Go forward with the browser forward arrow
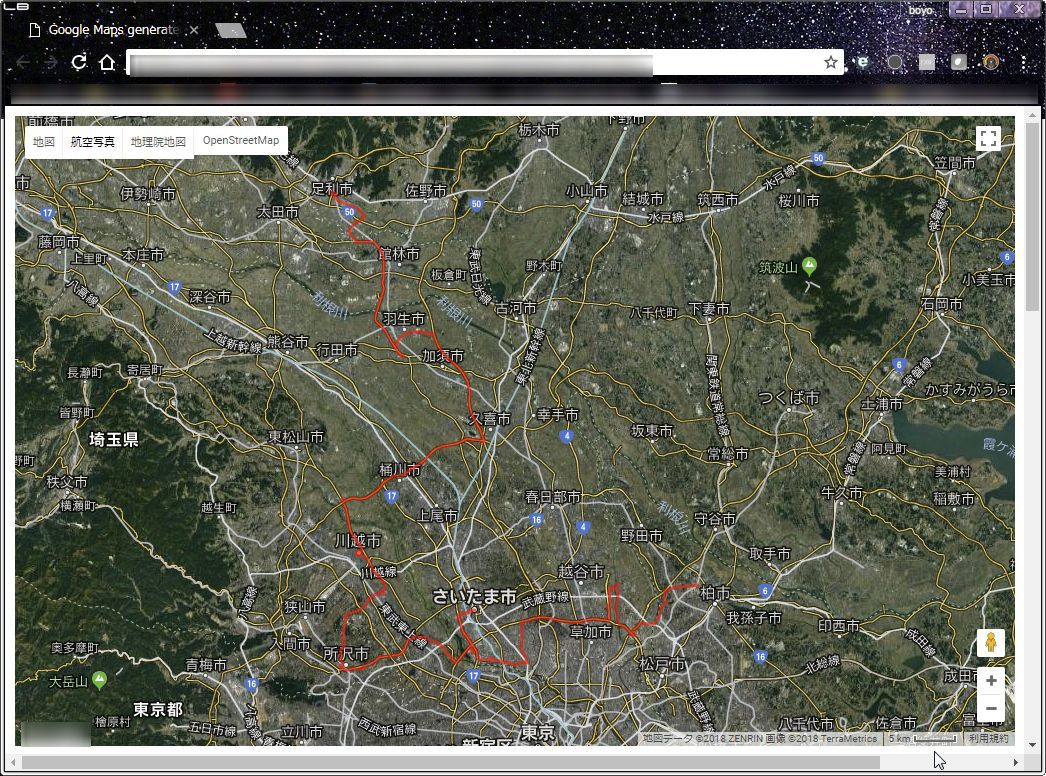The height and width of the screenshot is (776, 1046). tap(51, 63)
